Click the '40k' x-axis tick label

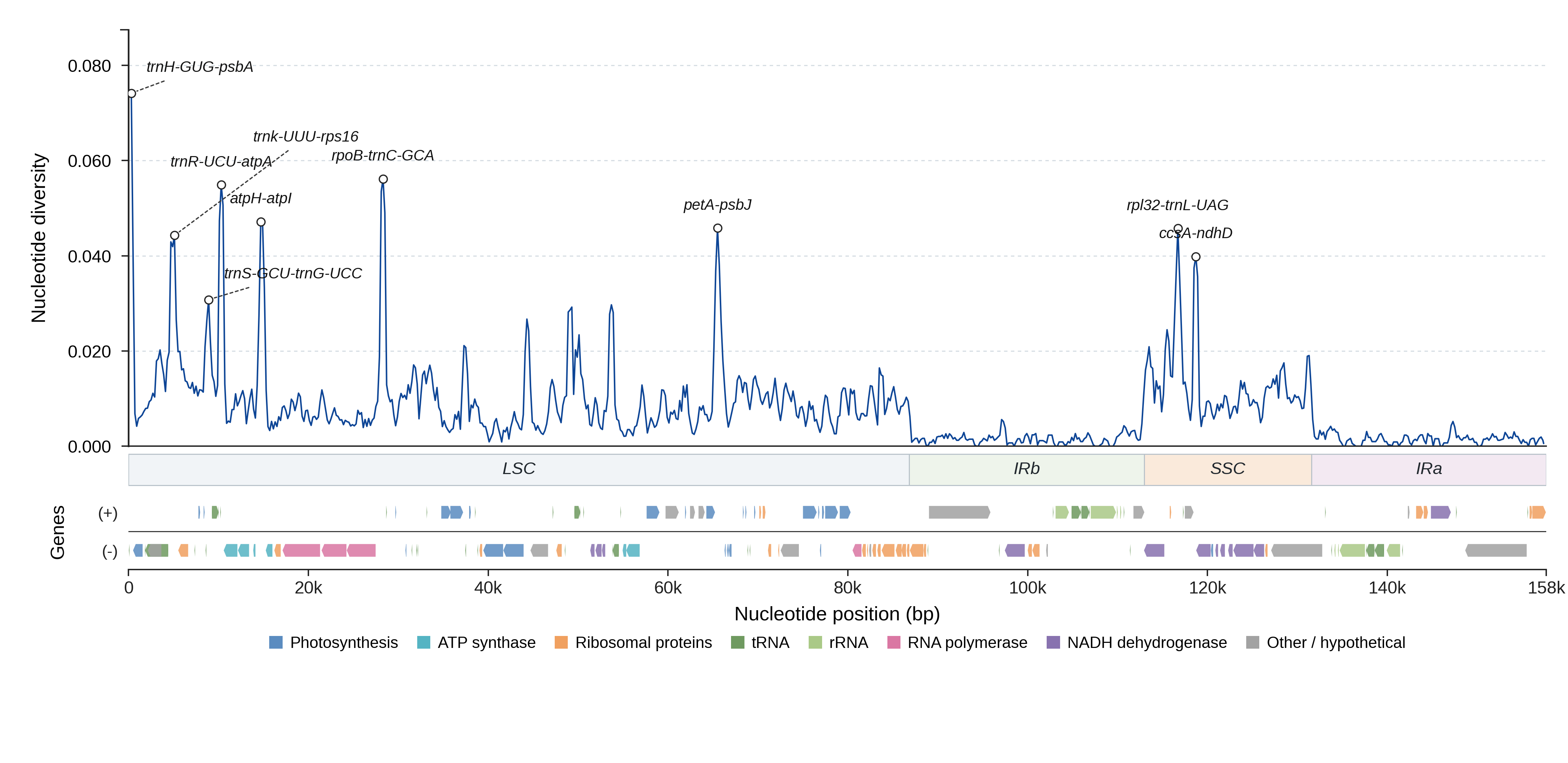click(488, 588)
